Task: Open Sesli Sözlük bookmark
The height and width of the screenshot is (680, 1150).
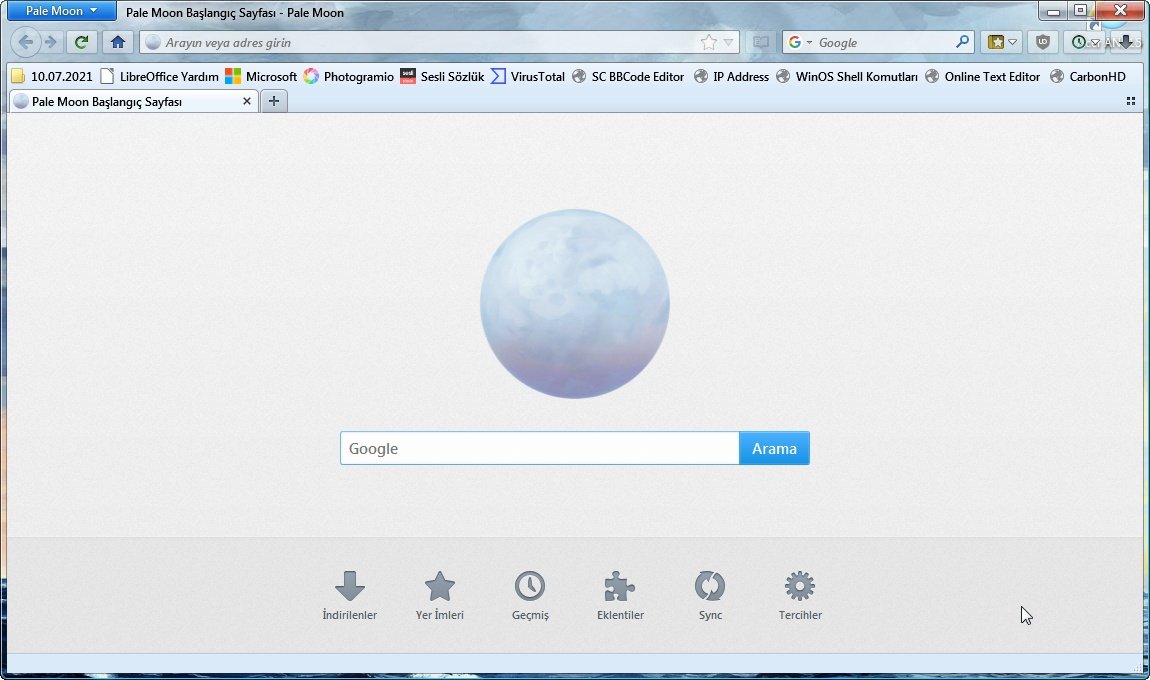Action: pos(442,76)
